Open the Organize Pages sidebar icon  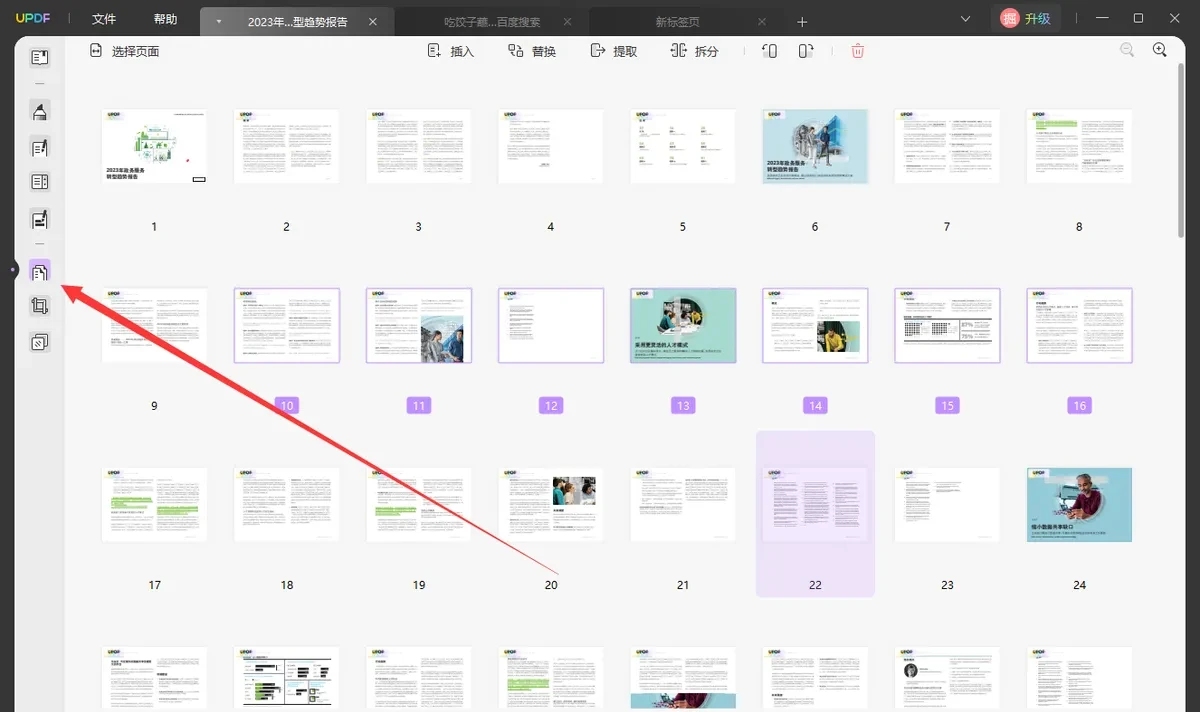point(40,271)
